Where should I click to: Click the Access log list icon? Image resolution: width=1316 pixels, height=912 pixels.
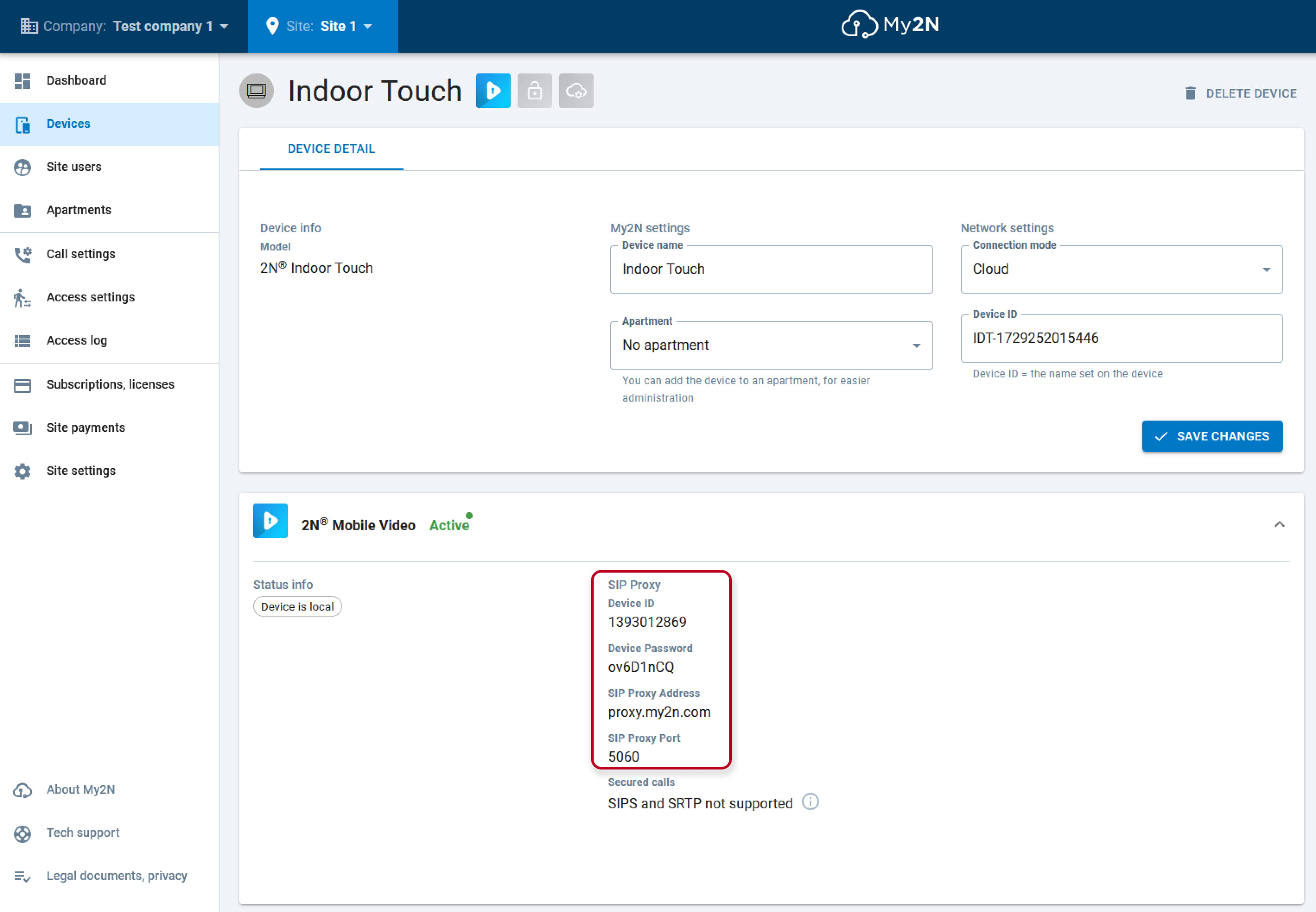pos(22,341)
